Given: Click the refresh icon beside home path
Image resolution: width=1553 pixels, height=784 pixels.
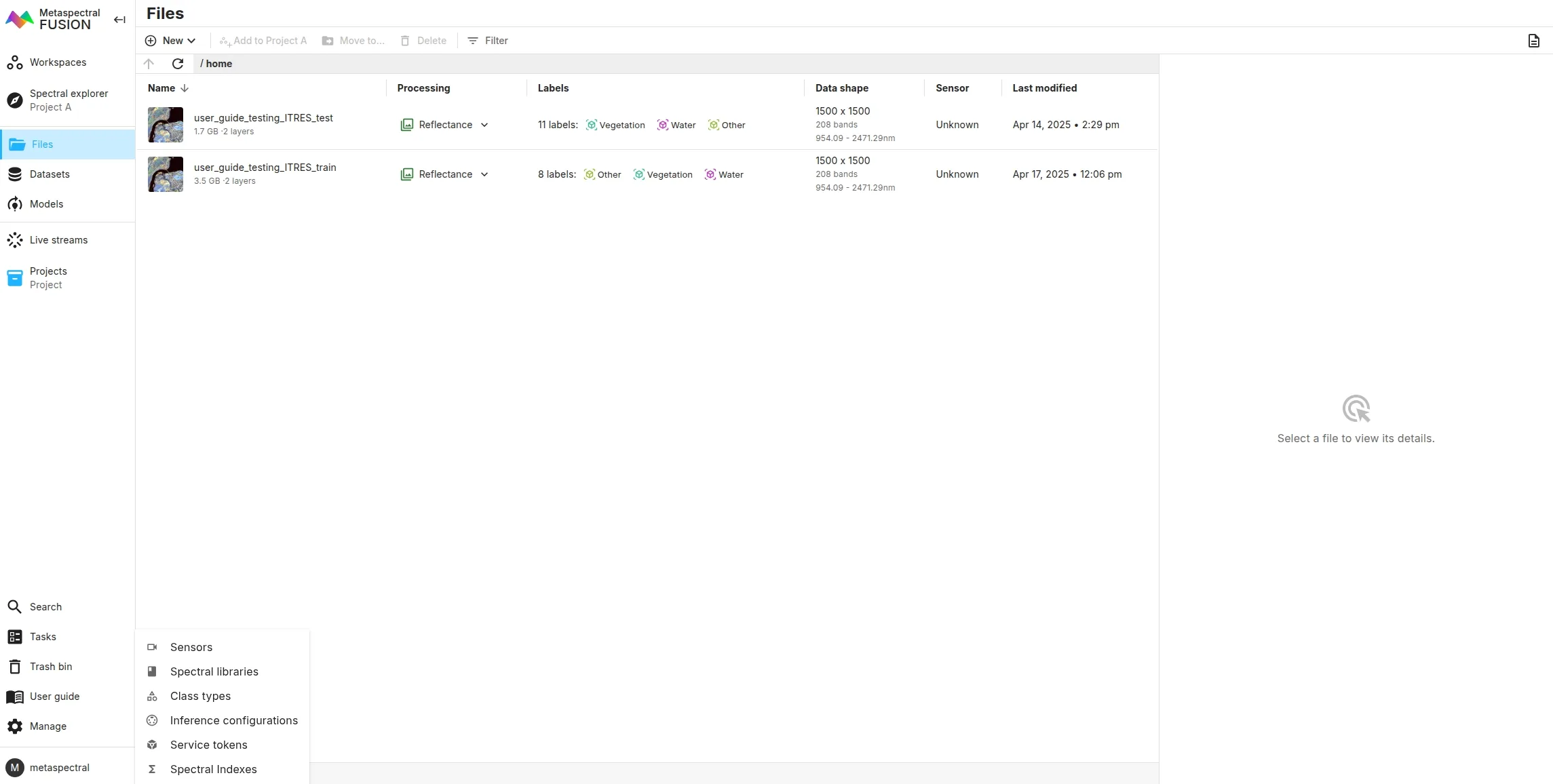Looking at the screenshot, I should click(x=178, y=64).
